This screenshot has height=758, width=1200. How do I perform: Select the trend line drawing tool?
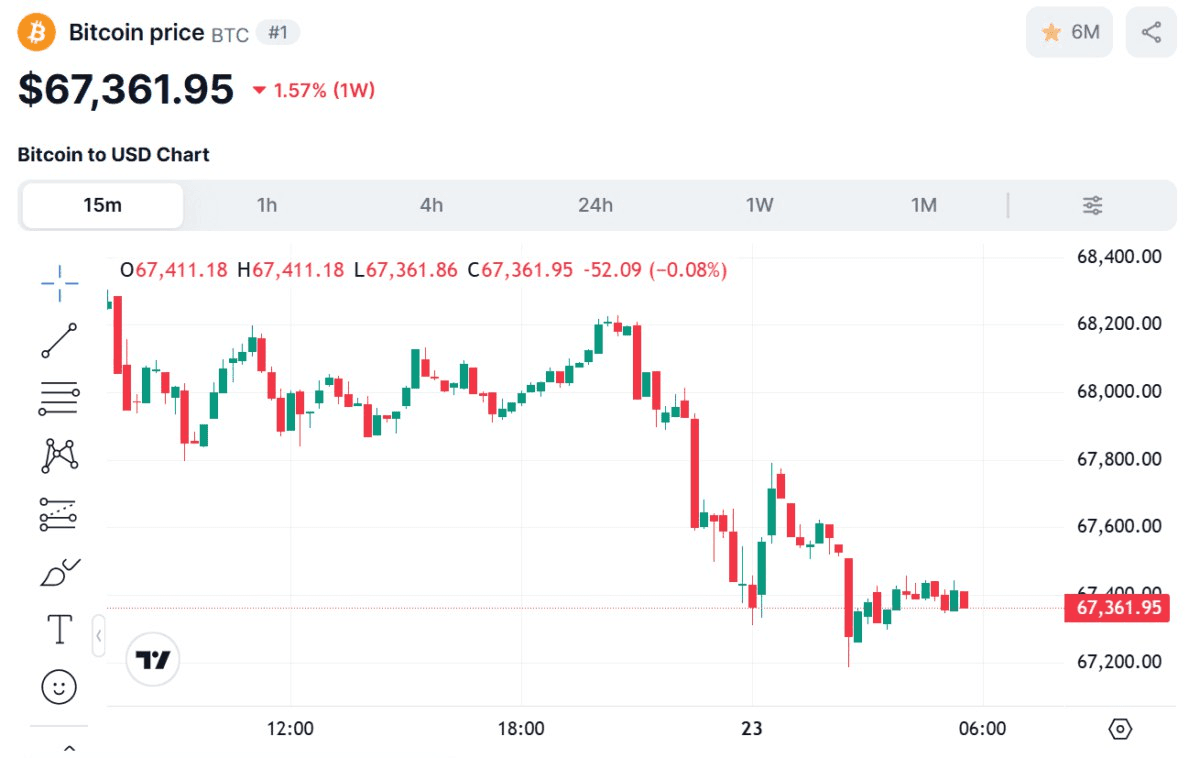(60, 341)
